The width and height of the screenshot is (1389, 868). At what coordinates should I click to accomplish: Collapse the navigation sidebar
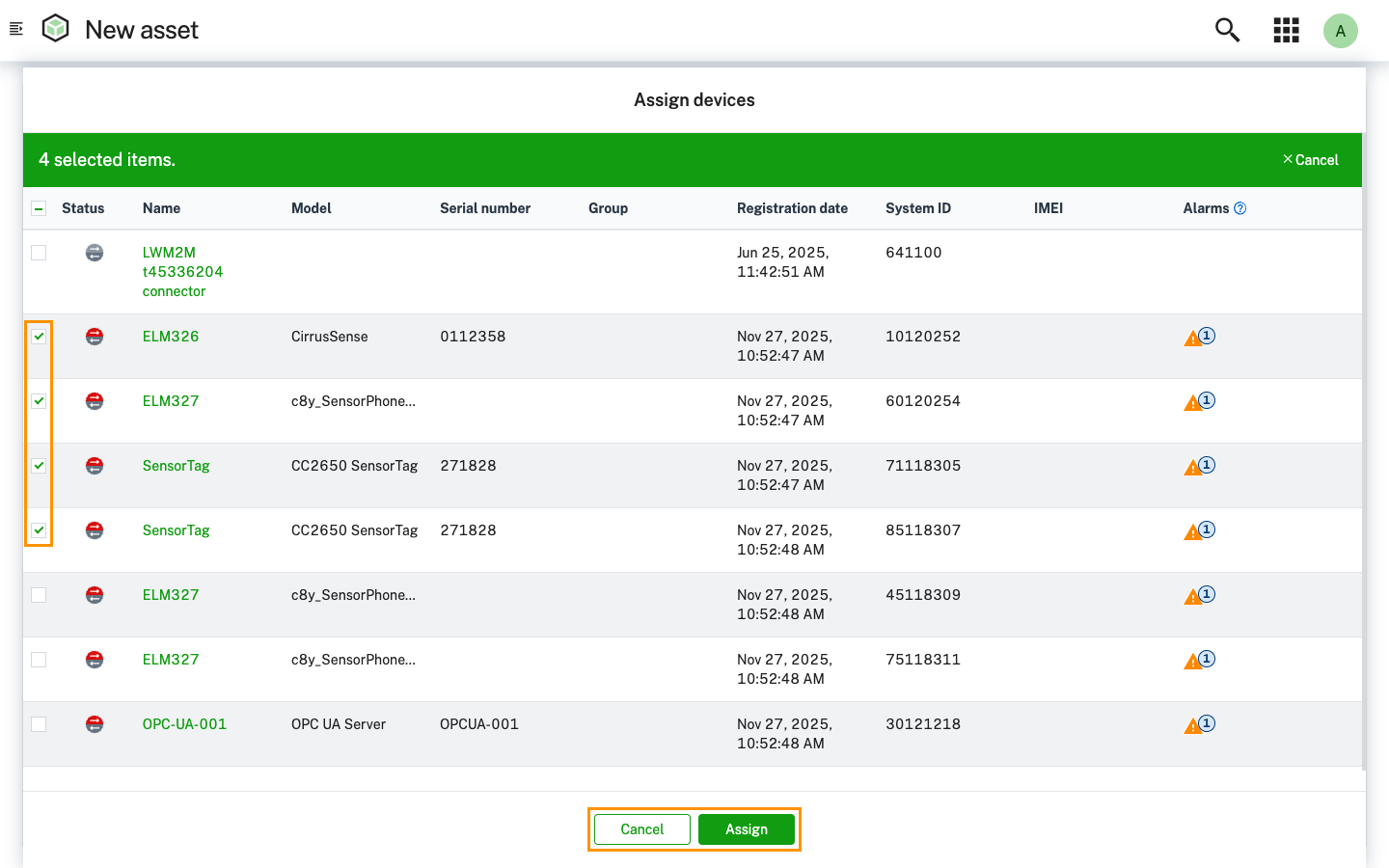pos(15,28)
